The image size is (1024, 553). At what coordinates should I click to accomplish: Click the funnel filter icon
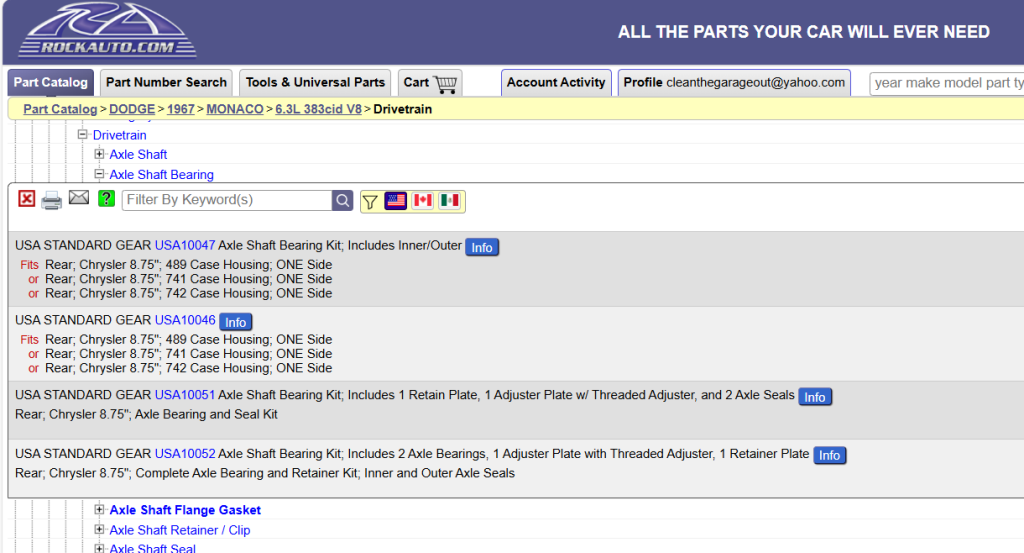point(370,201)
